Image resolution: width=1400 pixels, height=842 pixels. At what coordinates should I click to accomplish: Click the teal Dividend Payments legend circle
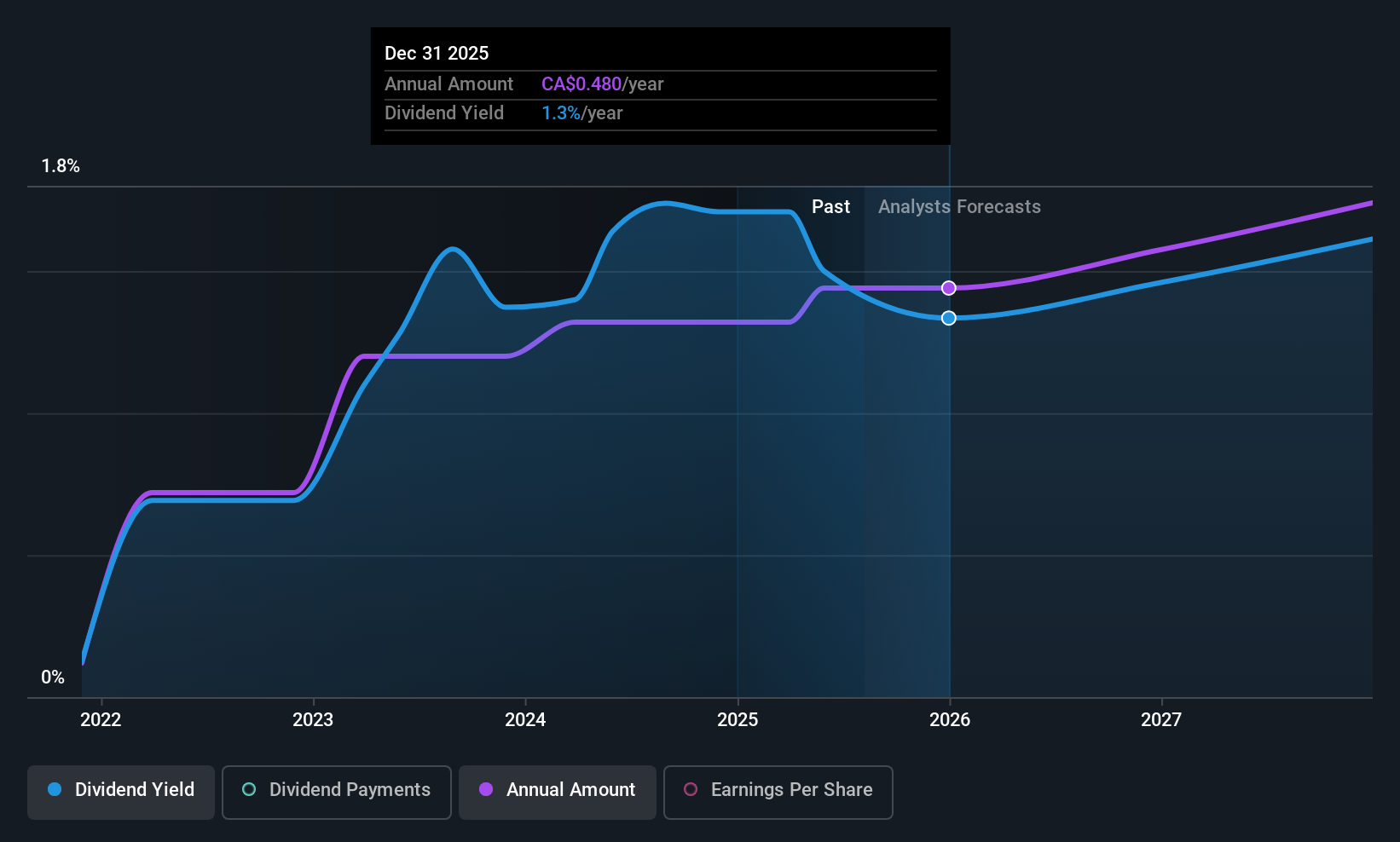(249, 789)
